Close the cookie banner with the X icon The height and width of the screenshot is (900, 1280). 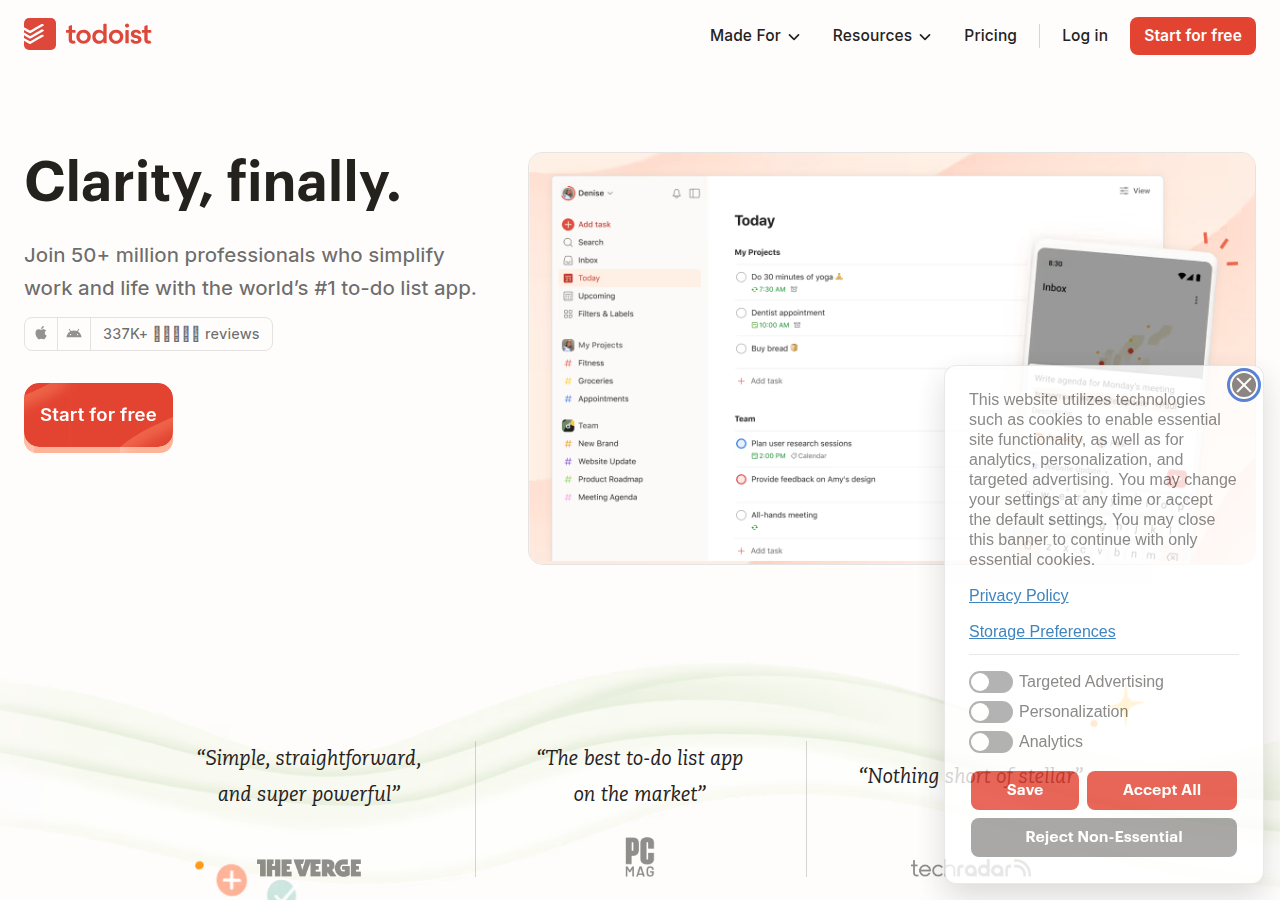(x=1243, y=385)
